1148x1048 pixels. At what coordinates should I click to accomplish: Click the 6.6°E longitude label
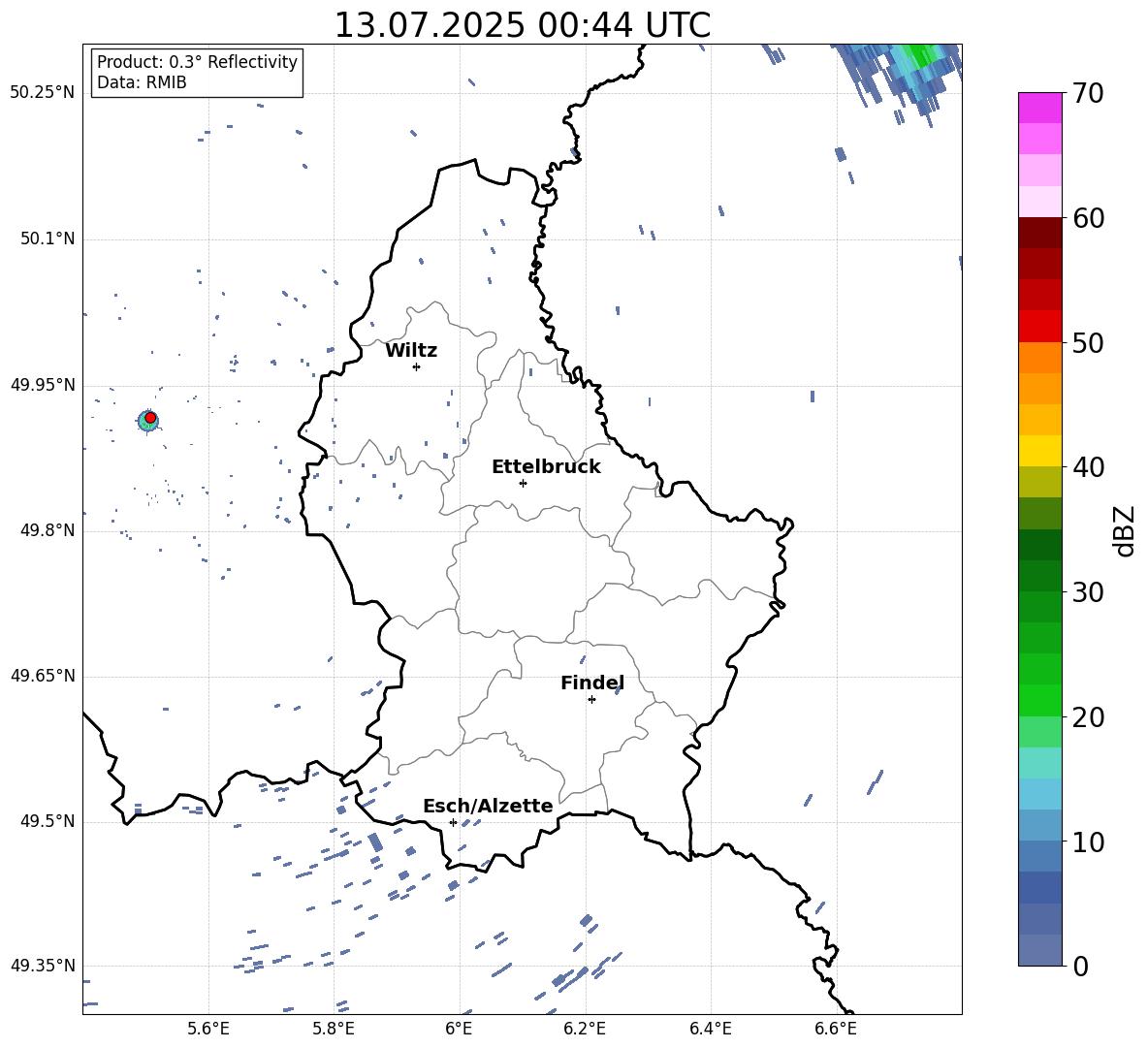click(x=836, y=1029)
